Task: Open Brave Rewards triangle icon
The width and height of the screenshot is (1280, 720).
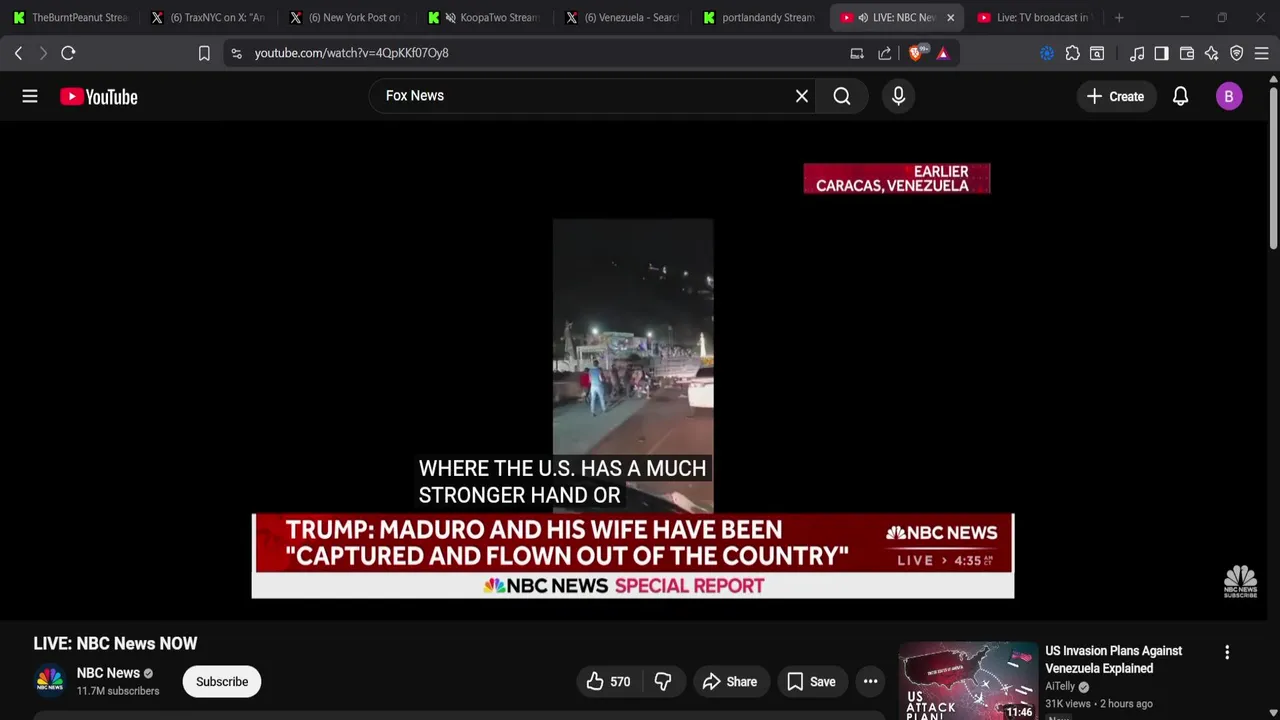Action: (942, 53)
